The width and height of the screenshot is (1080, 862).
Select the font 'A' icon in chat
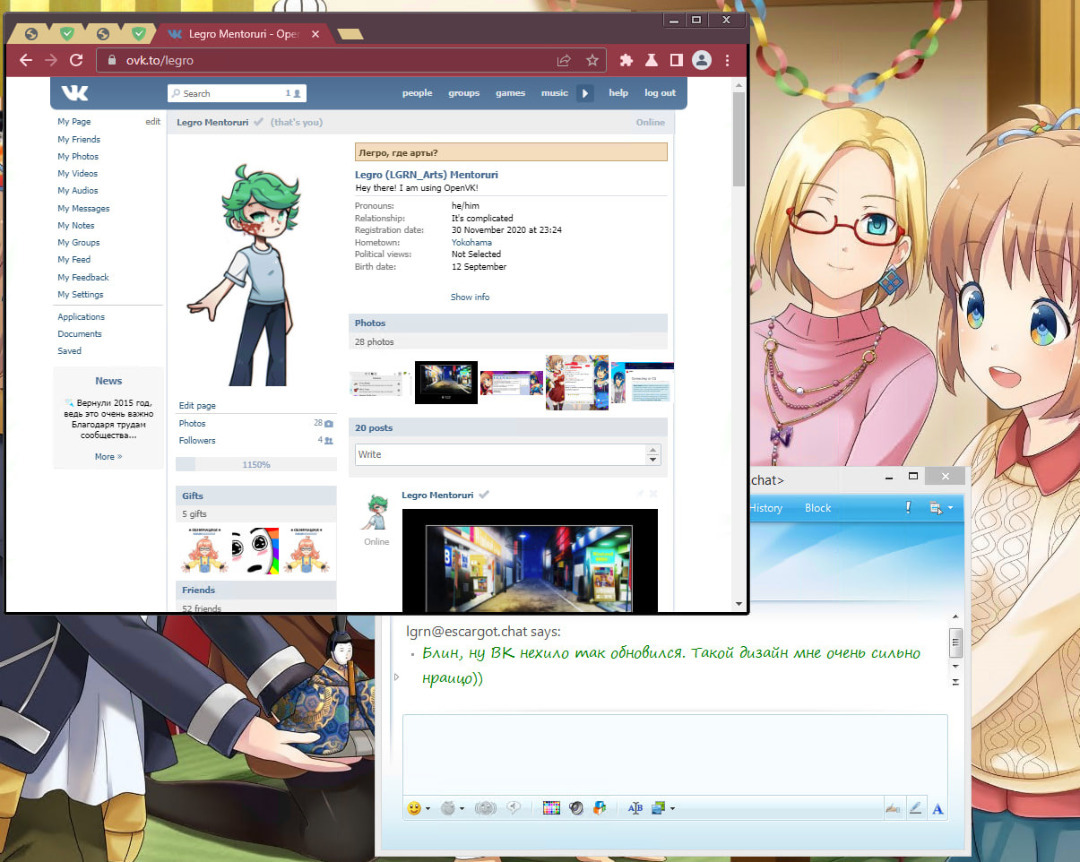coord(938,809)
